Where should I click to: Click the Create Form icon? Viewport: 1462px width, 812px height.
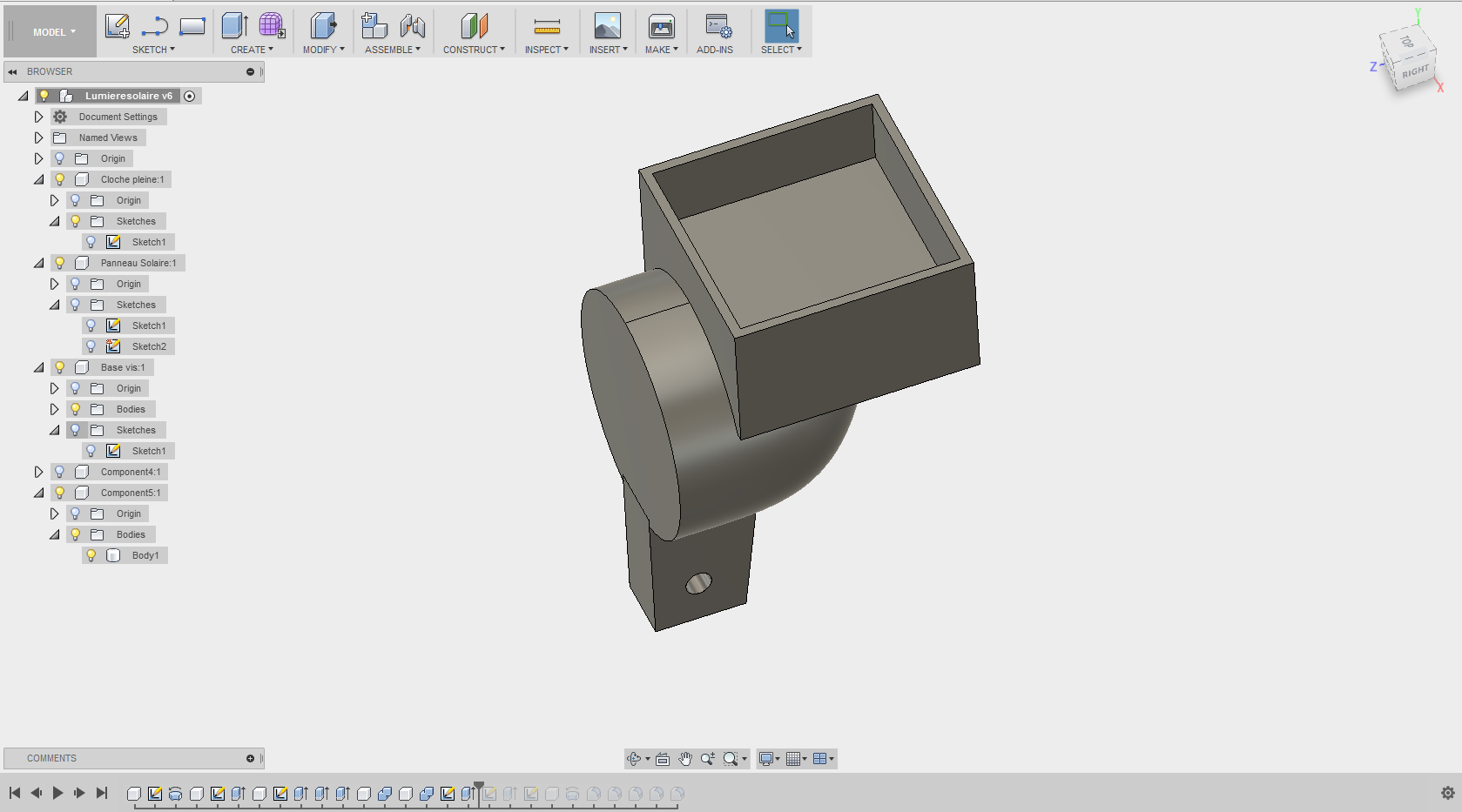272,26
